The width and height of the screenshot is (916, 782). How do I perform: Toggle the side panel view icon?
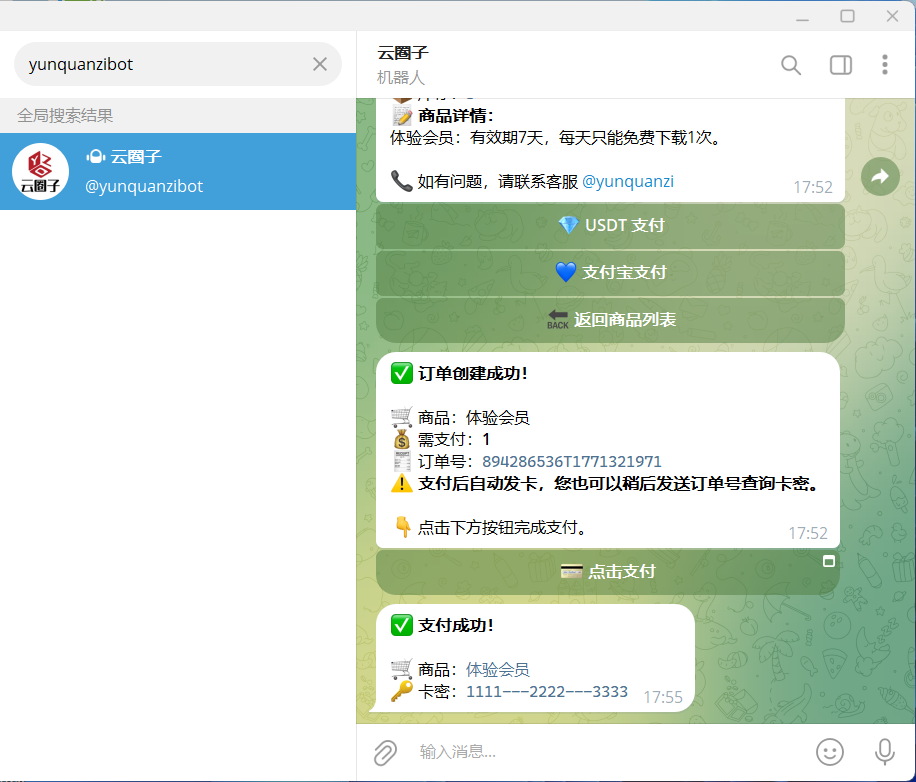tap(840, 64)
